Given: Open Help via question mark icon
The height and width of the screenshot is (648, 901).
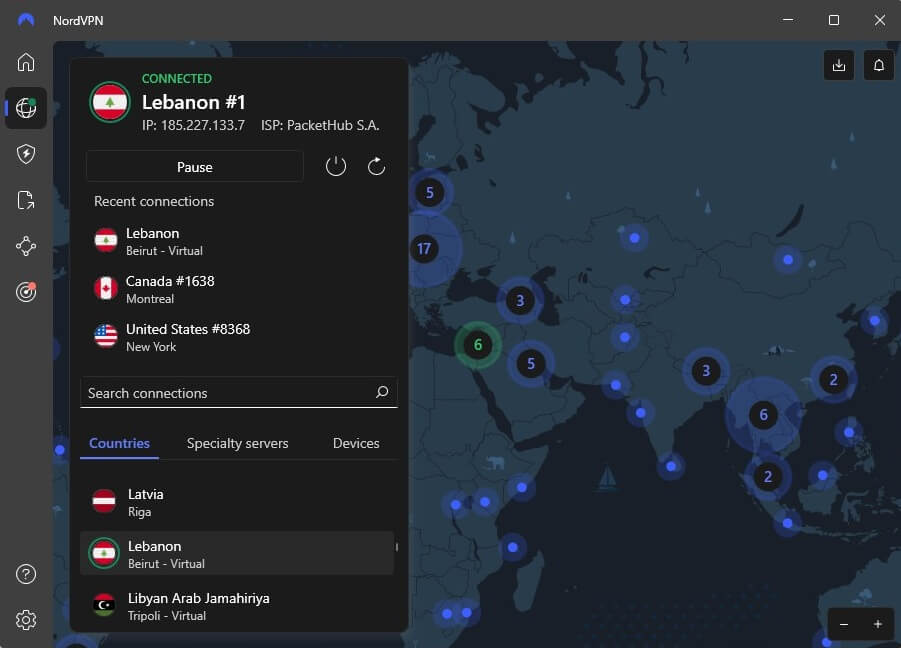Looking at the screenshot, I should point(26,573).
